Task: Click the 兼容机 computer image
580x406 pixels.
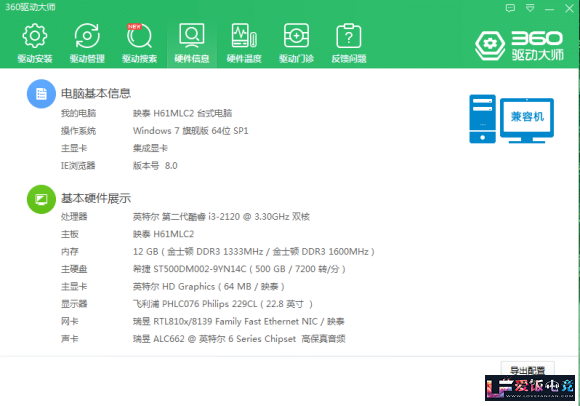Action: point(512,119)
